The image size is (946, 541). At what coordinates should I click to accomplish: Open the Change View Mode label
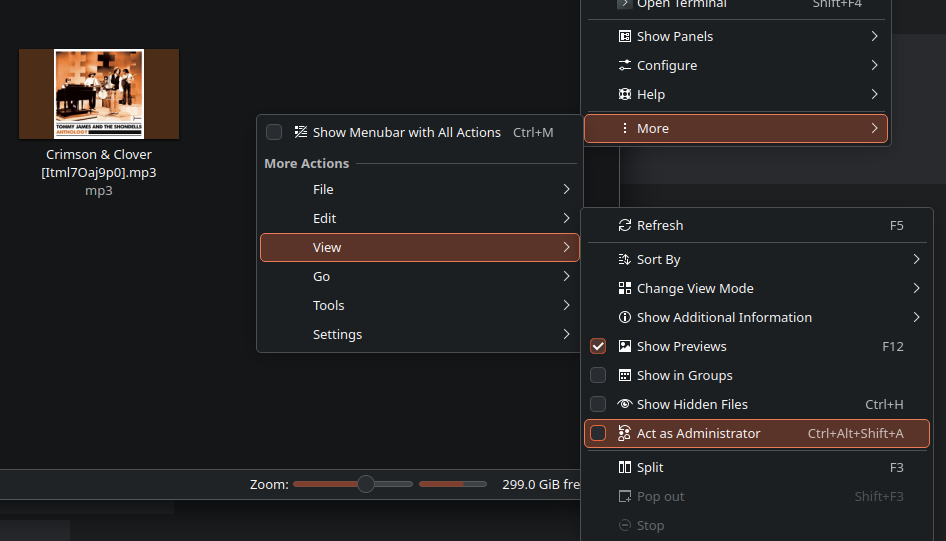pyautogui.click(x=695, y=288)
